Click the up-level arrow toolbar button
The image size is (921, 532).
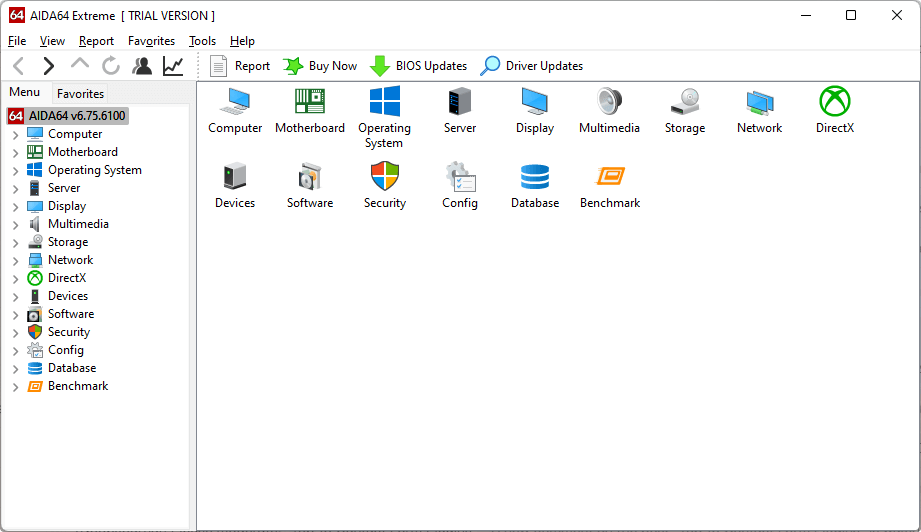pos(80,64)
